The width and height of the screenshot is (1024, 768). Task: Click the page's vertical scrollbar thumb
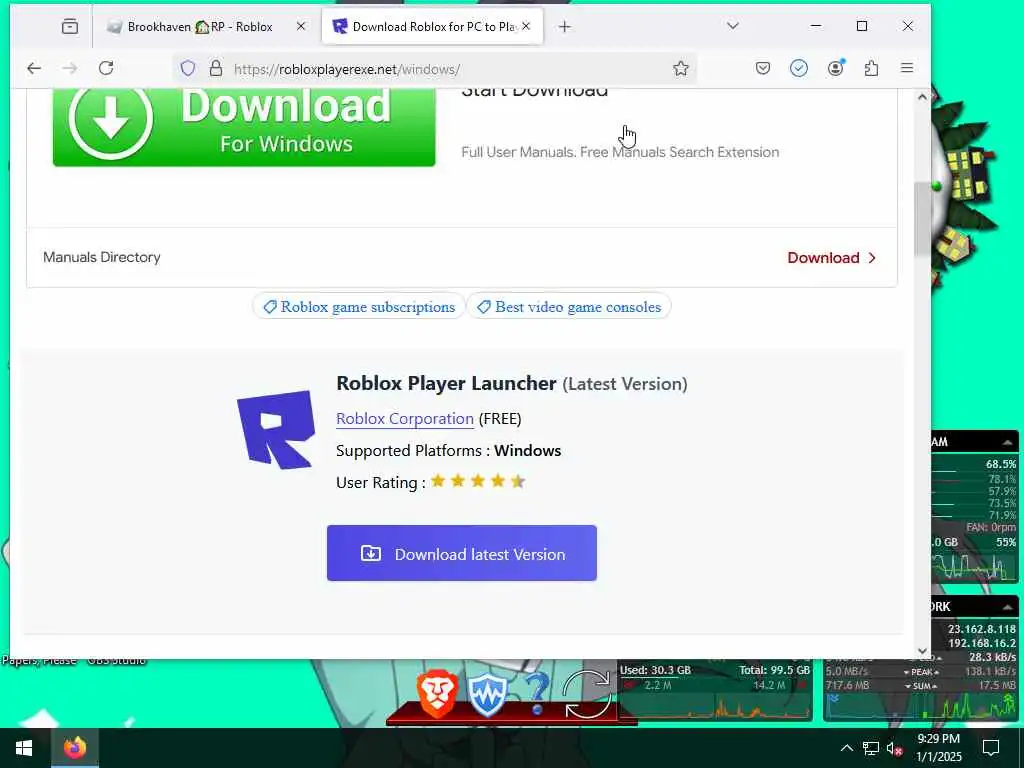pyautogui.click(x=922, y=219)
